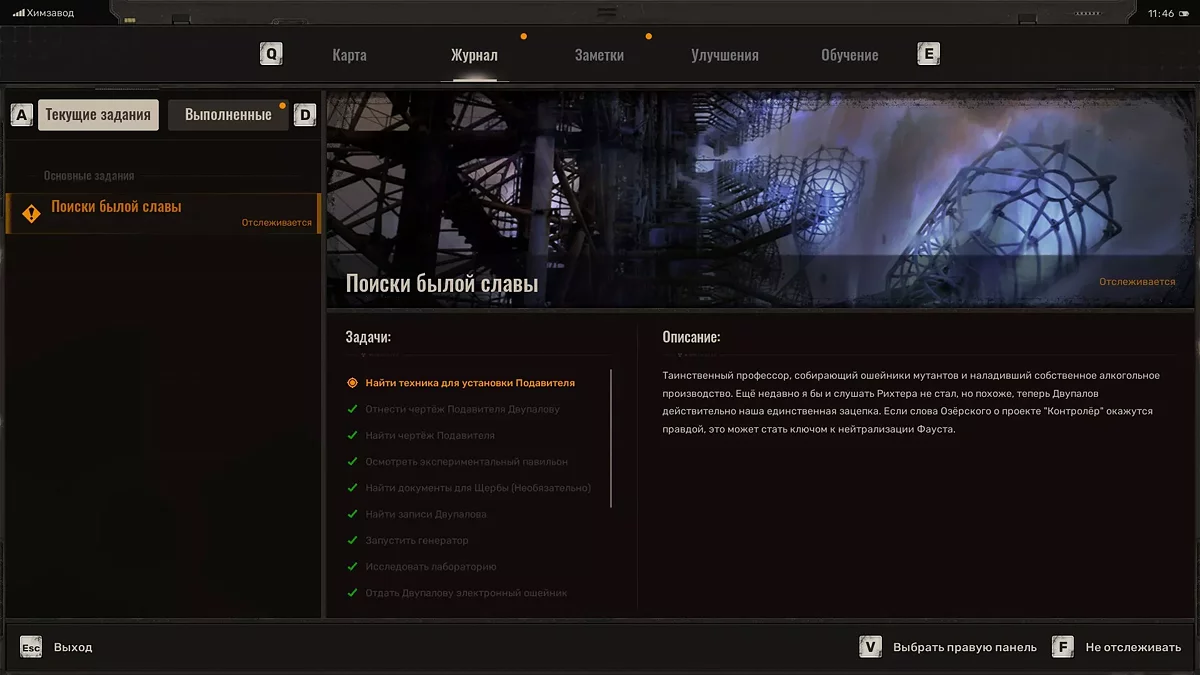Image resolution: width=1200 pixels, height=675 pixels.
Task: Click the task list vertical scrollbar
Action: point(611,438)
